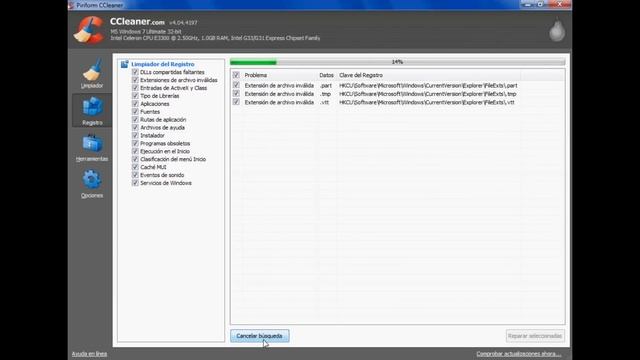Screen dimensions: 640x360
Task: Toggle Tipo de Librerías checkbox
Action: pyautogui.click(x=135, y=96)
